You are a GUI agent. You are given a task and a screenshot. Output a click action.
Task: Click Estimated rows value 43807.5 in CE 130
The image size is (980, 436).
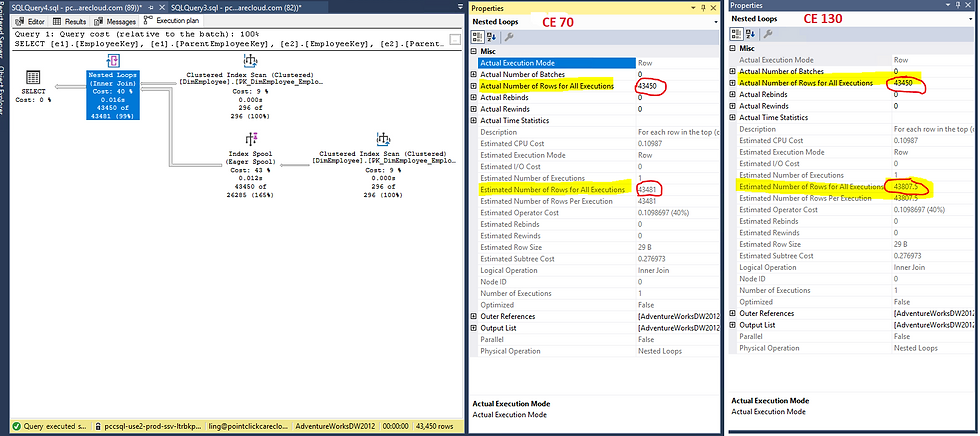coord(907,187)
